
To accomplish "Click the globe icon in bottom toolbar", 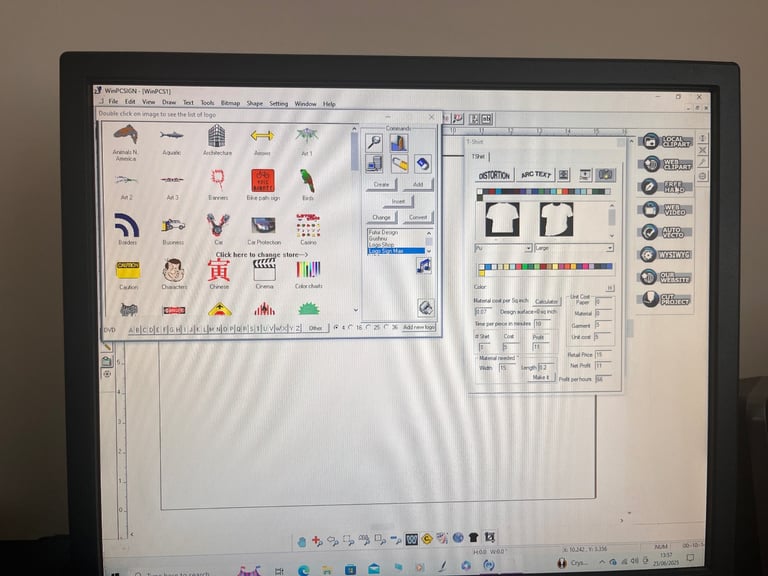I will pos(458,537).
